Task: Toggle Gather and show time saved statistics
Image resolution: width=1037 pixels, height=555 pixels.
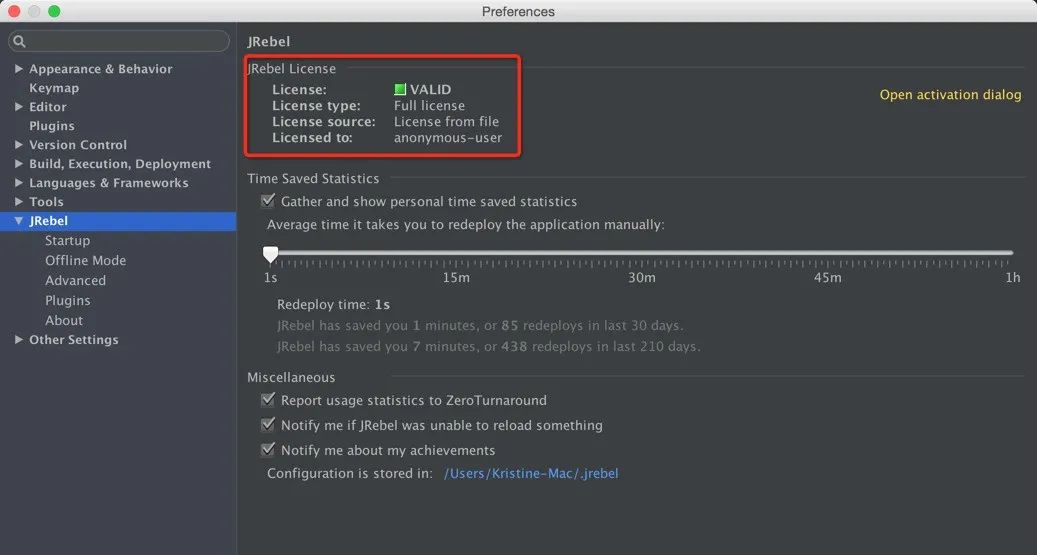Action: click(268, 200)
